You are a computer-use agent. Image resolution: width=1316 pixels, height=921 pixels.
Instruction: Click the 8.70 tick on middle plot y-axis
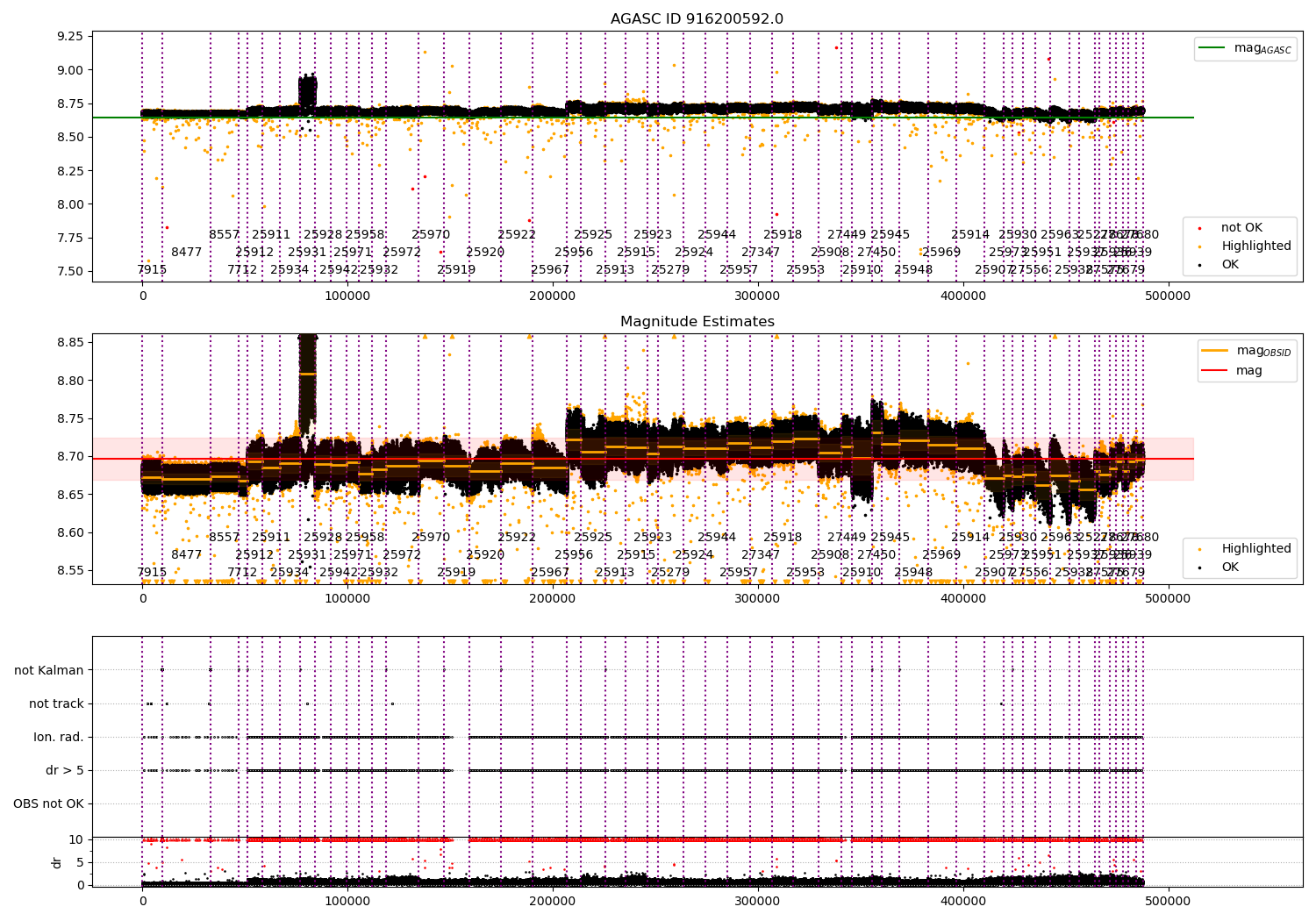coord(69,457)
